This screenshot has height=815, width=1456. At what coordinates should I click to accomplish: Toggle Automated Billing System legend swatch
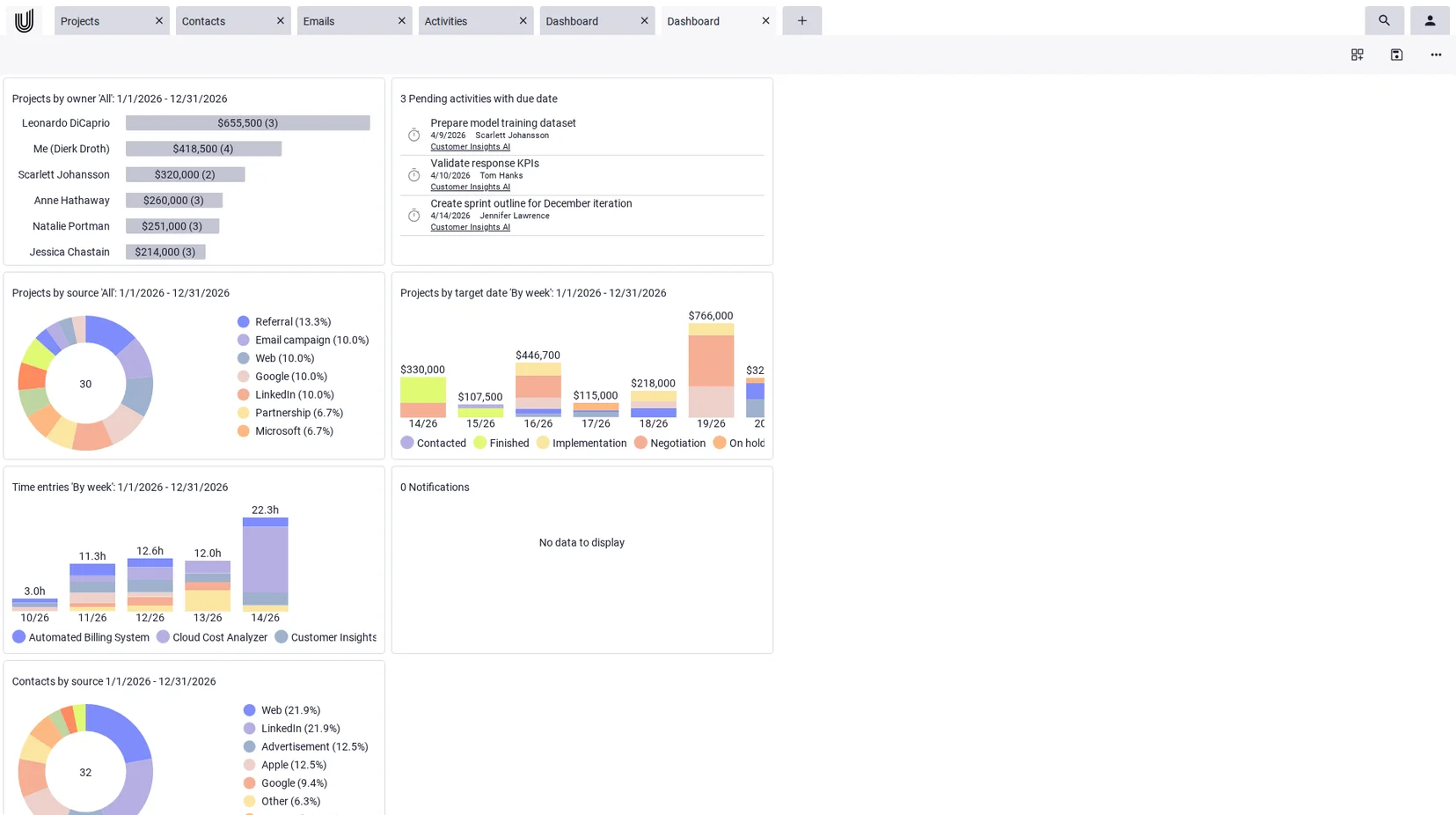pyautogui.click(x=18, y=637)
